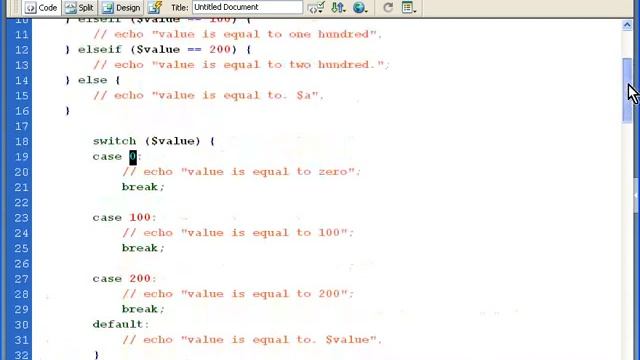This screenshot has height=360, width=640.
Task: Click line number 19 in the gutter
Action: pyautogui.click(x=22, y=157)
